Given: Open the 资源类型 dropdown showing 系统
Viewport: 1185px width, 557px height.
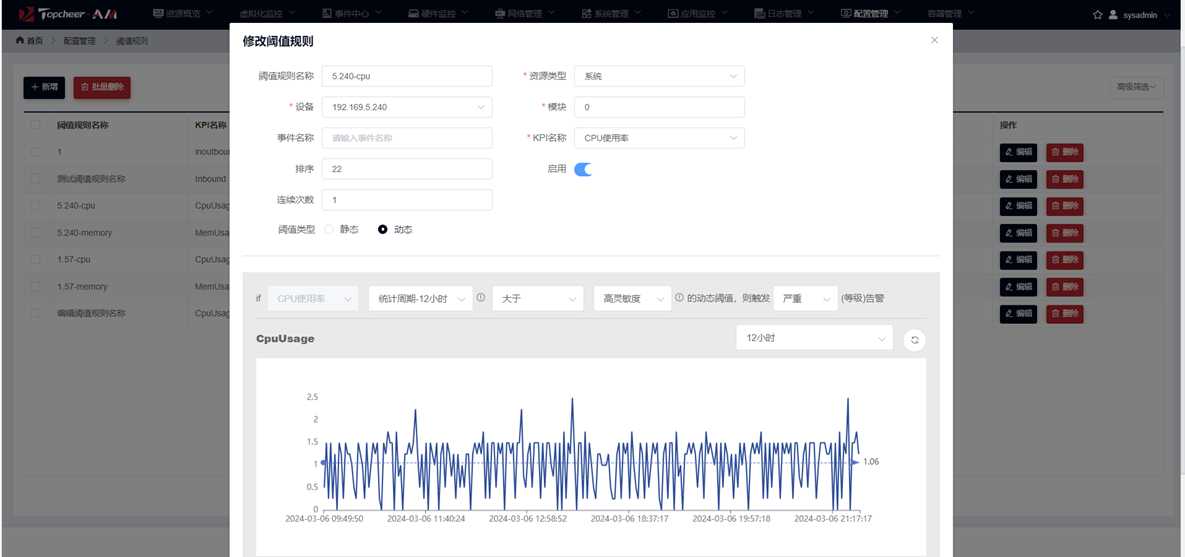Looking at the screenshot, I should (660, 76).
